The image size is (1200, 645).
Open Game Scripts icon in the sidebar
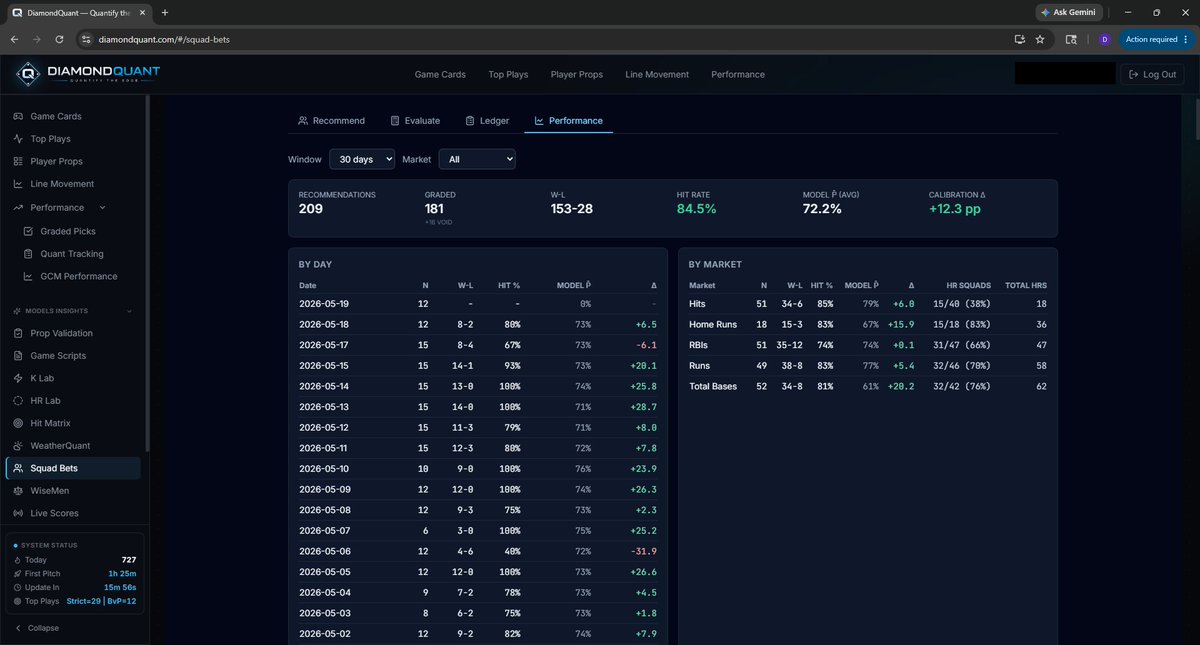(18, 356)
